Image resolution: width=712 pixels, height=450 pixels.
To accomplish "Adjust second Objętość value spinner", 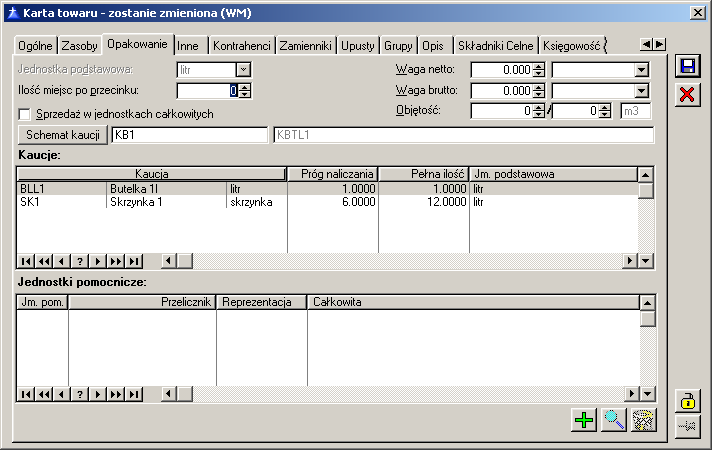I will click(x=604, y=111).
